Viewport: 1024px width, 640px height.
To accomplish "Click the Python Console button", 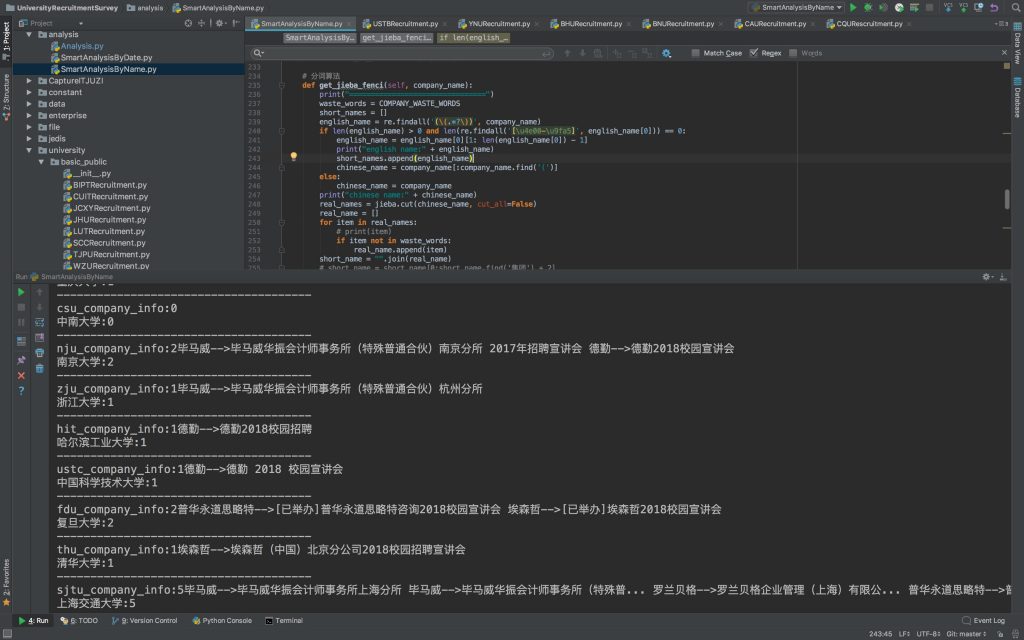I will [x=221, y=620].
